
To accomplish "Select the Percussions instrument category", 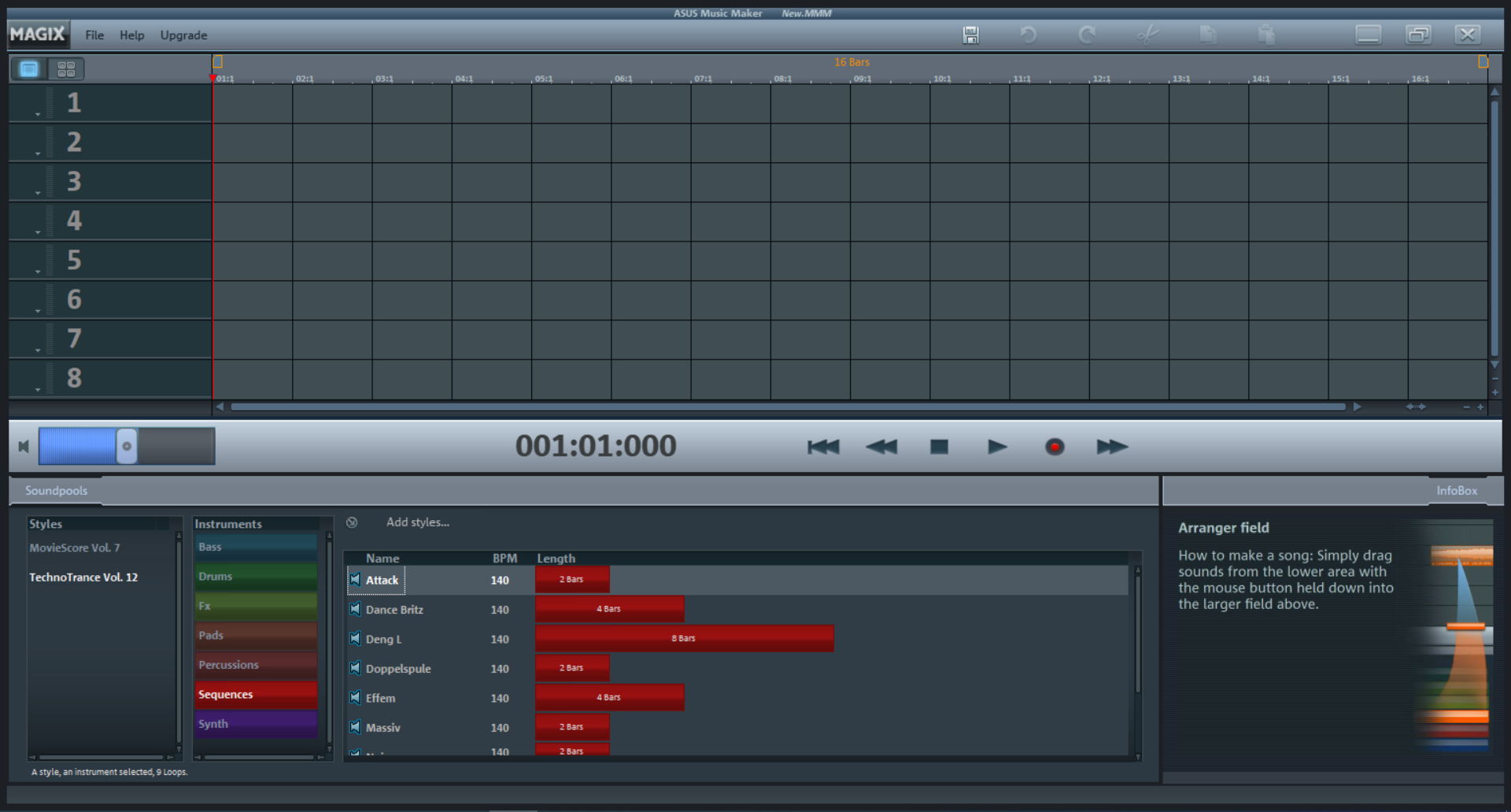I will tap(256, 665).
